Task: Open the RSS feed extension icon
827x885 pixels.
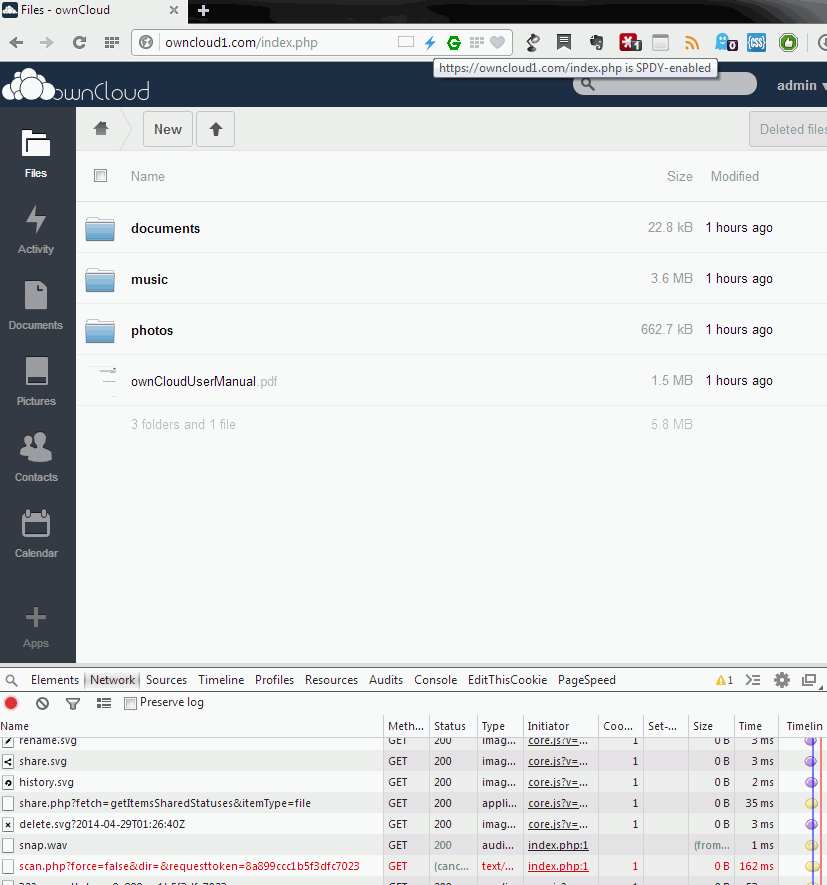Action: pos(692,42)
